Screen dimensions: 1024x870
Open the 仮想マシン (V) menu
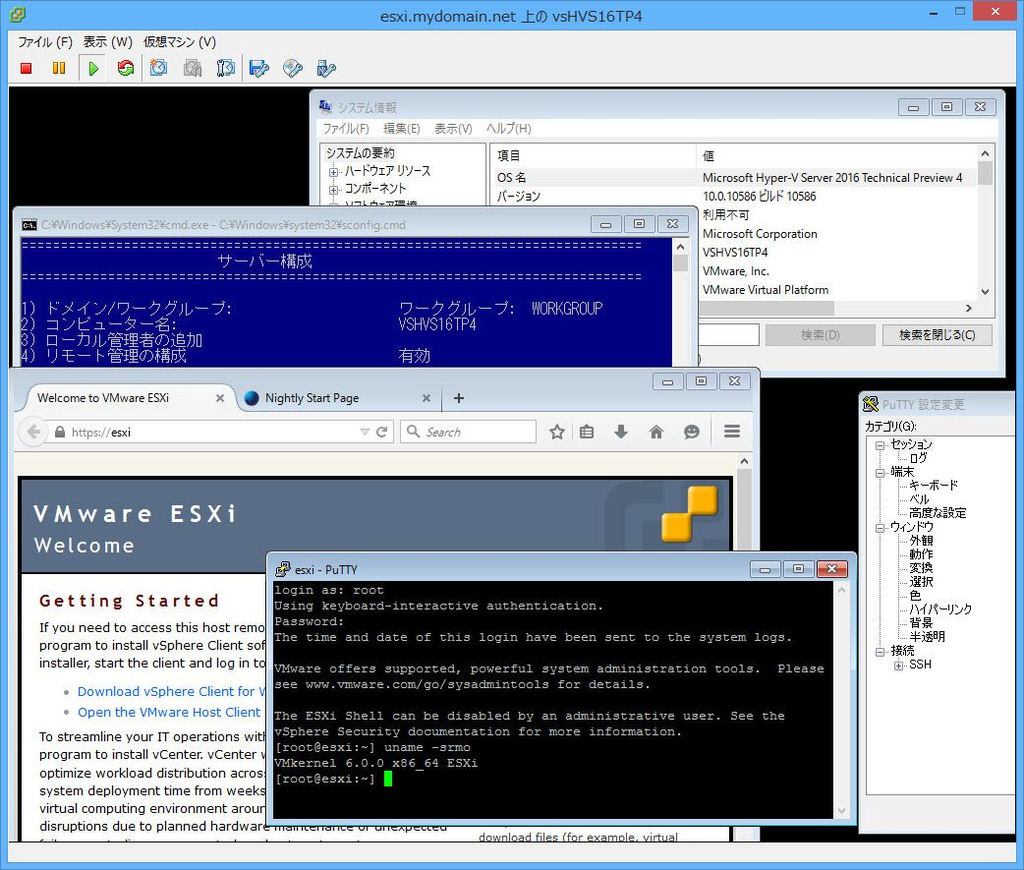(x=180, y=42)
